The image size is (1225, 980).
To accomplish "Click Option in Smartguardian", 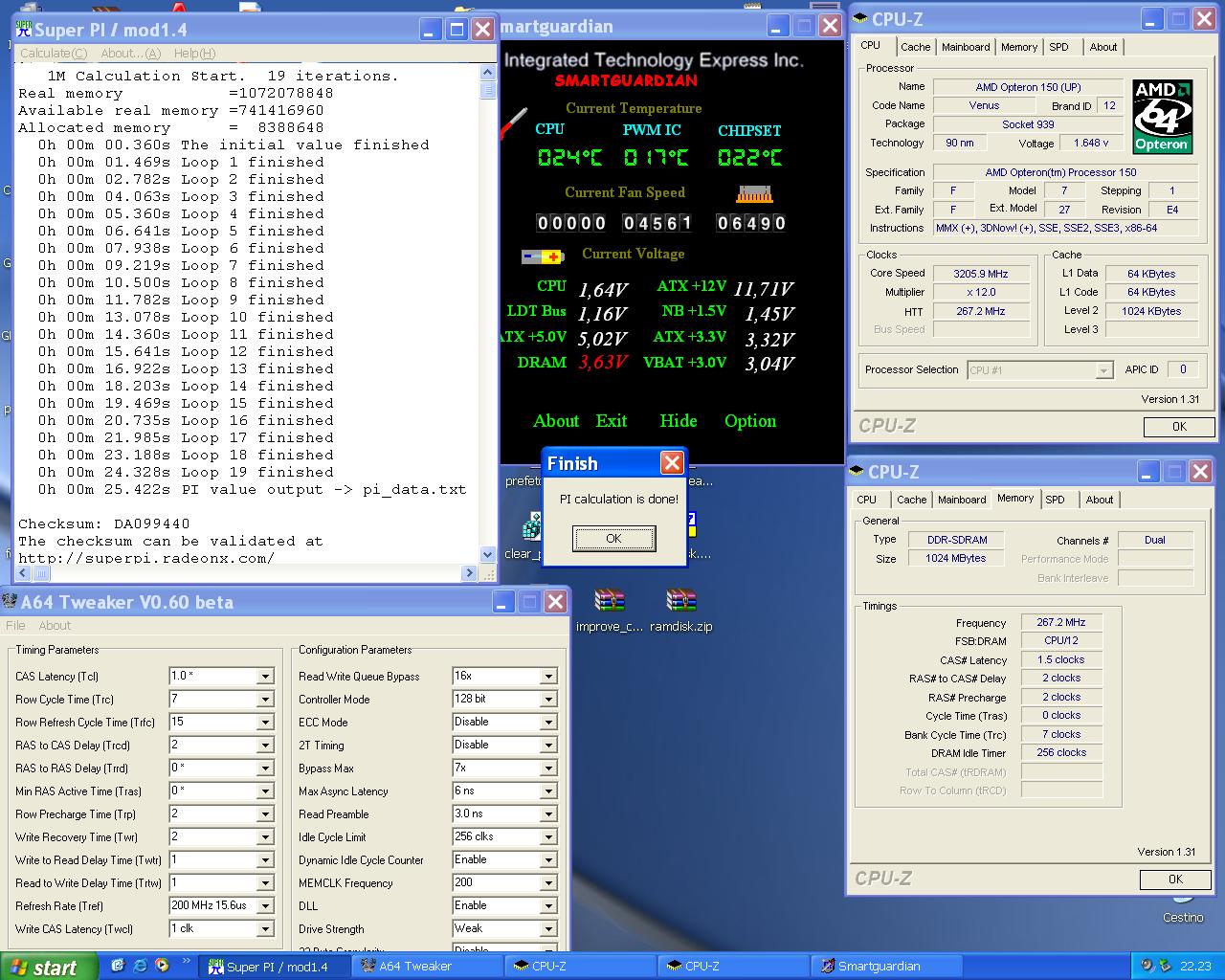I will 750,421.
